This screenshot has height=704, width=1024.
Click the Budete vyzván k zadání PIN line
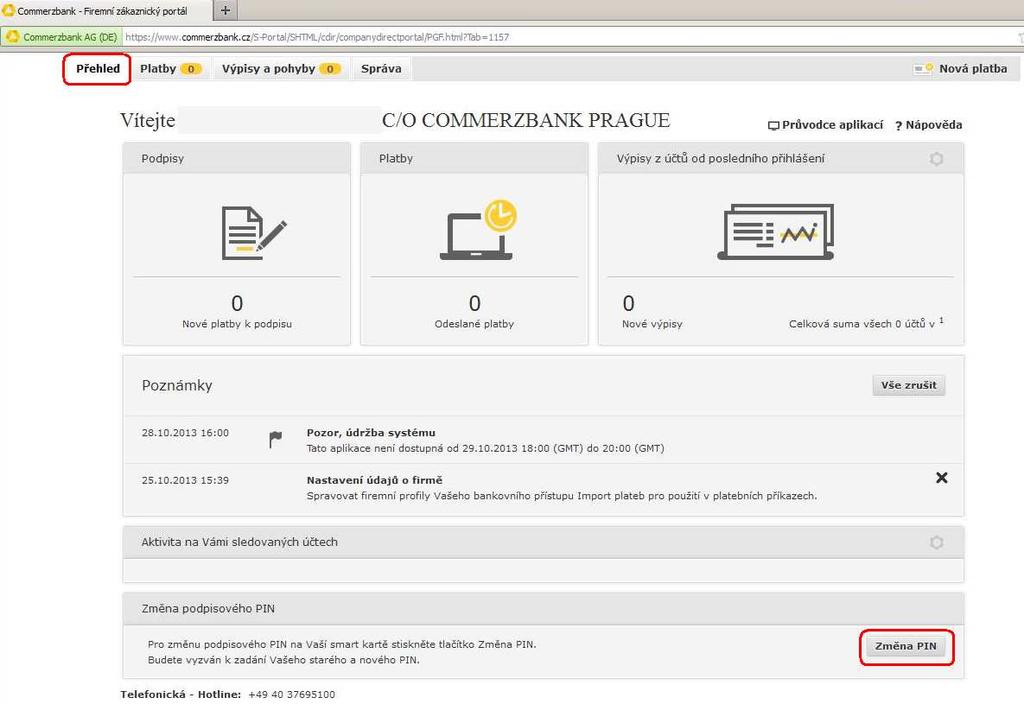click(283, 660)
